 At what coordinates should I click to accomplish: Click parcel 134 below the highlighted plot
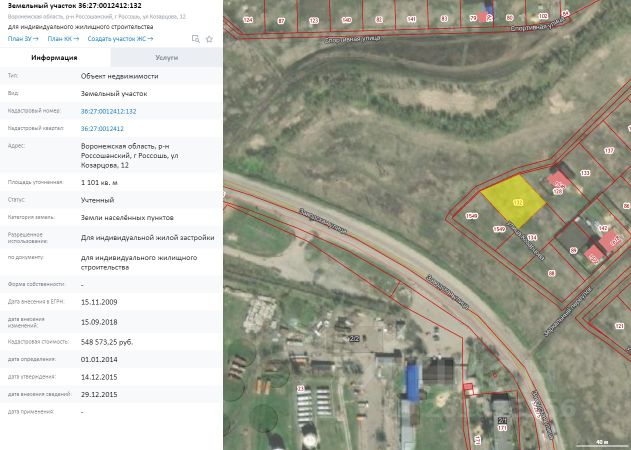click(x=533, y=237)
